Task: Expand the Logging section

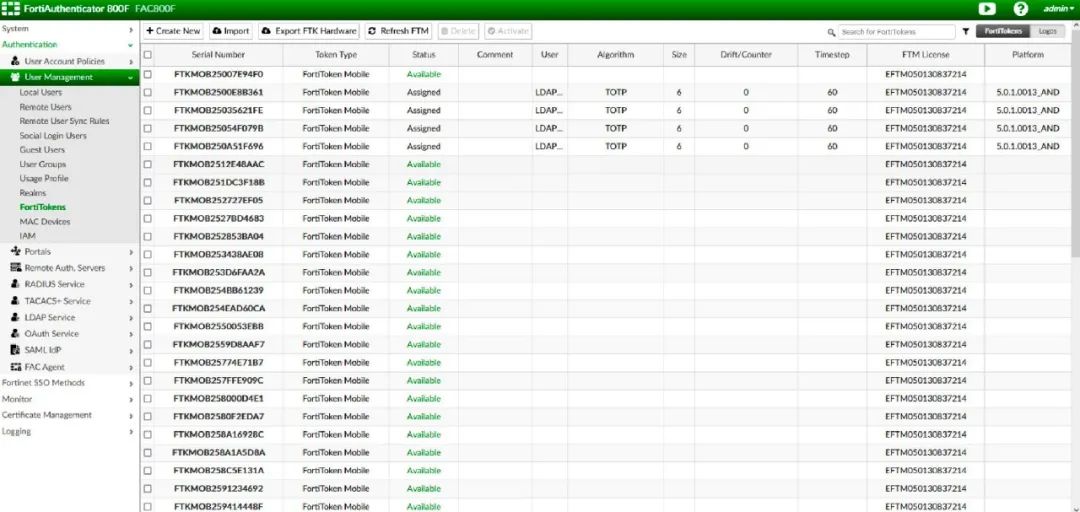Action: point(69,431)
